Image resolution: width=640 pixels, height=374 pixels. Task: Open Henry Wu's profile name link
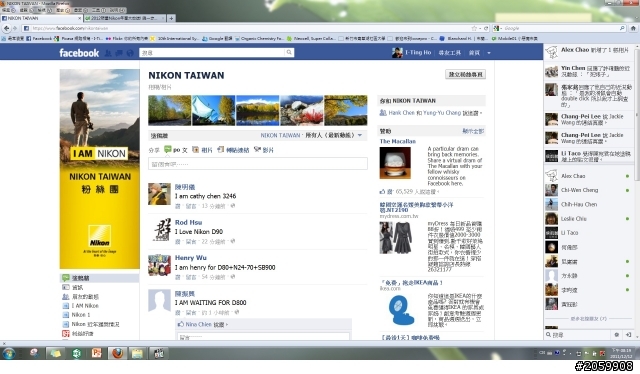191,258
